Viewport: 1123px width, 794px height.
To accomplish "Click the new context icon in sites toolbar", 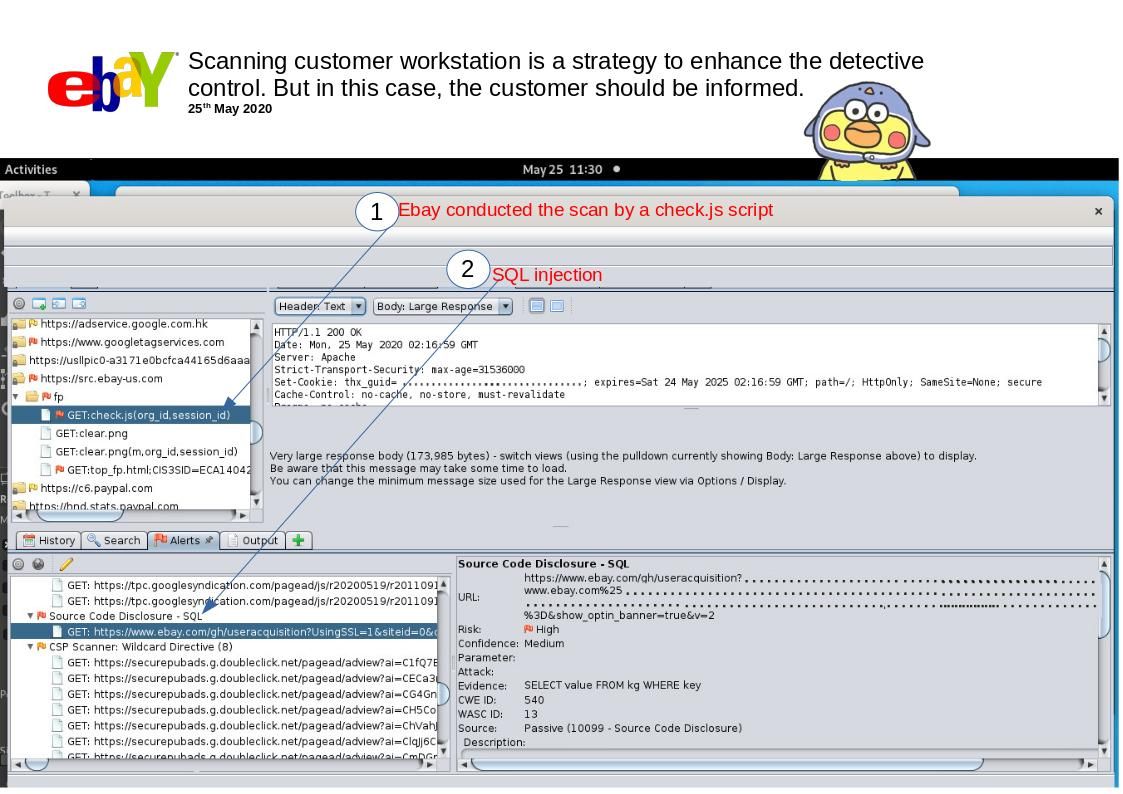I will coord(39,303).
